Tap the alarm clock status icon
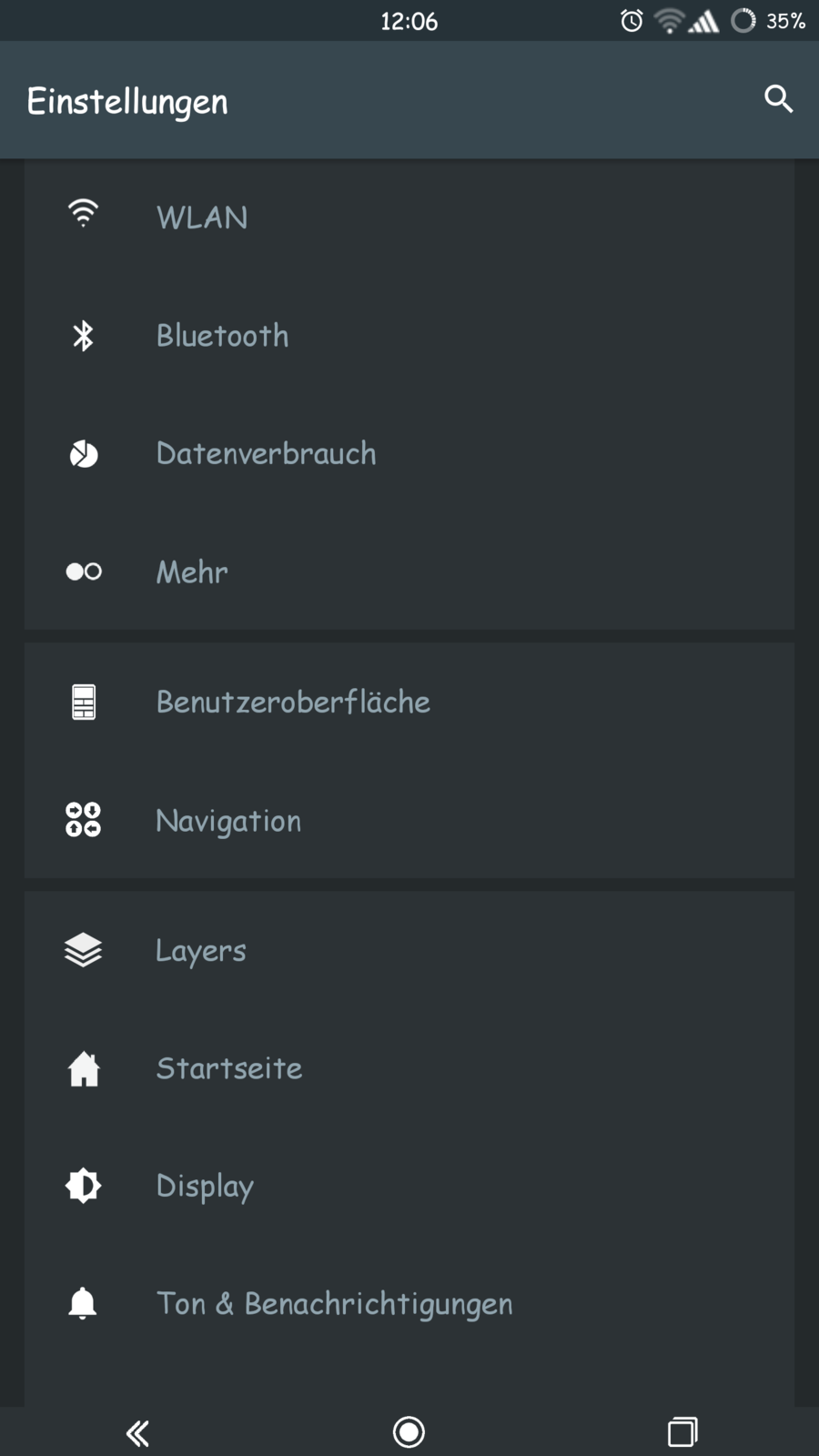 point(632,21)
